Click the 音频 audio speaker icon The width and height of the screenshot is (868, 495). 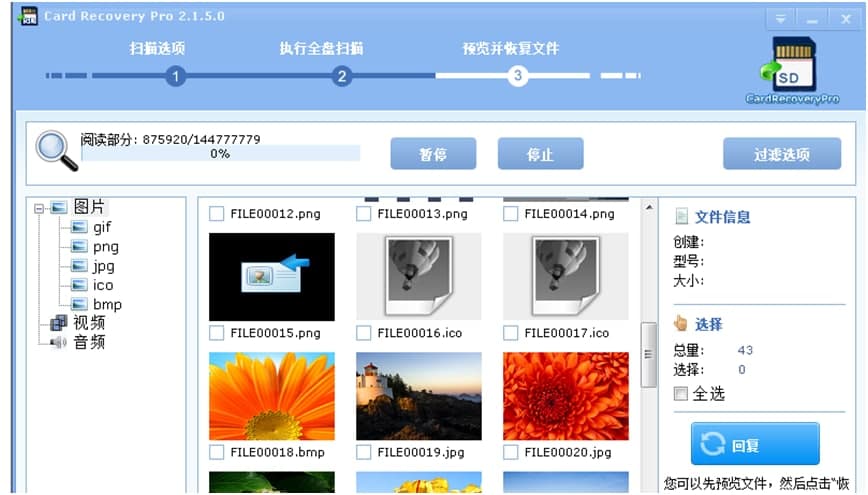[59, 342]
